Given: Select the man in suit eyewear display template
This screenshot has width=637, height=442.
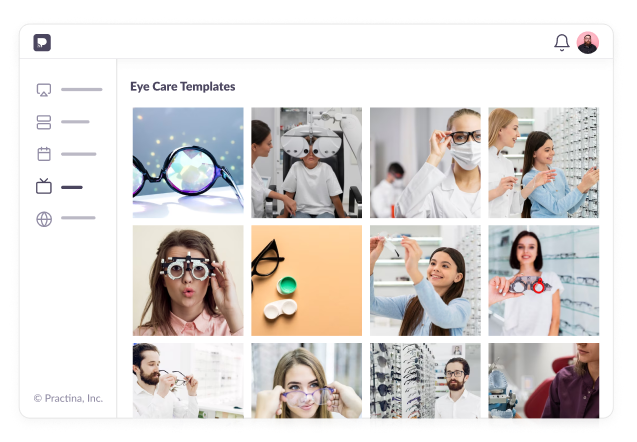Looking at the screenshot, I should pos(424,381).
